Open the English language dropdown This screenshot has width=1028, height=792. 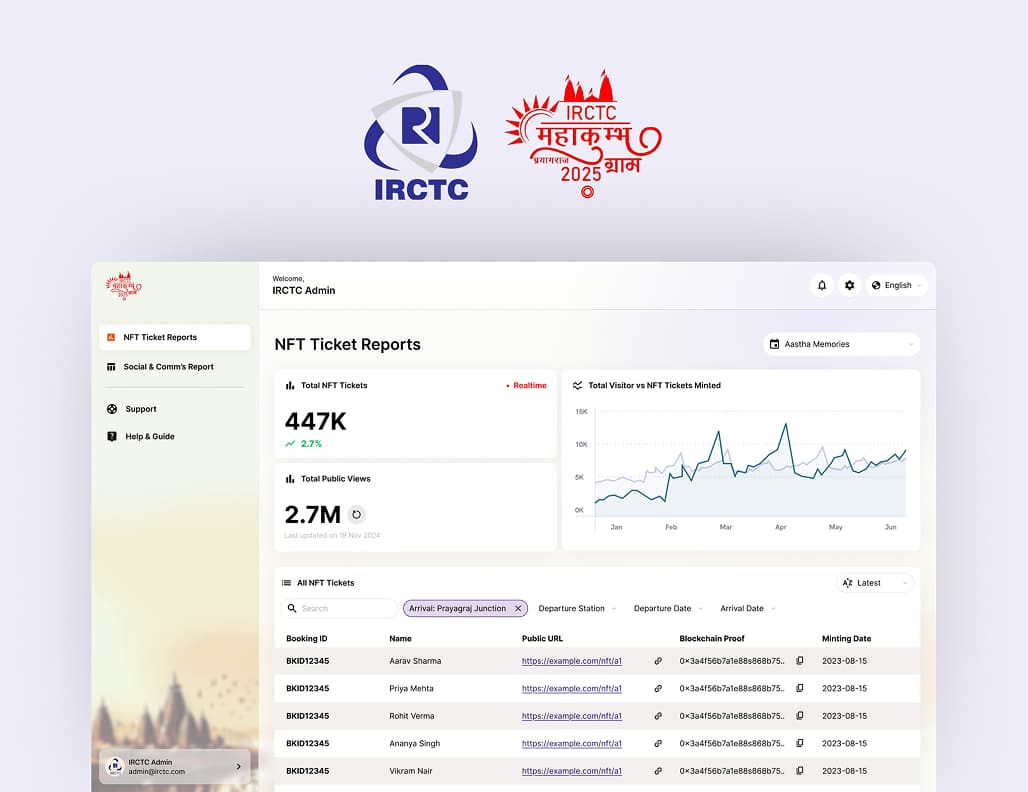tap(896, 285)
